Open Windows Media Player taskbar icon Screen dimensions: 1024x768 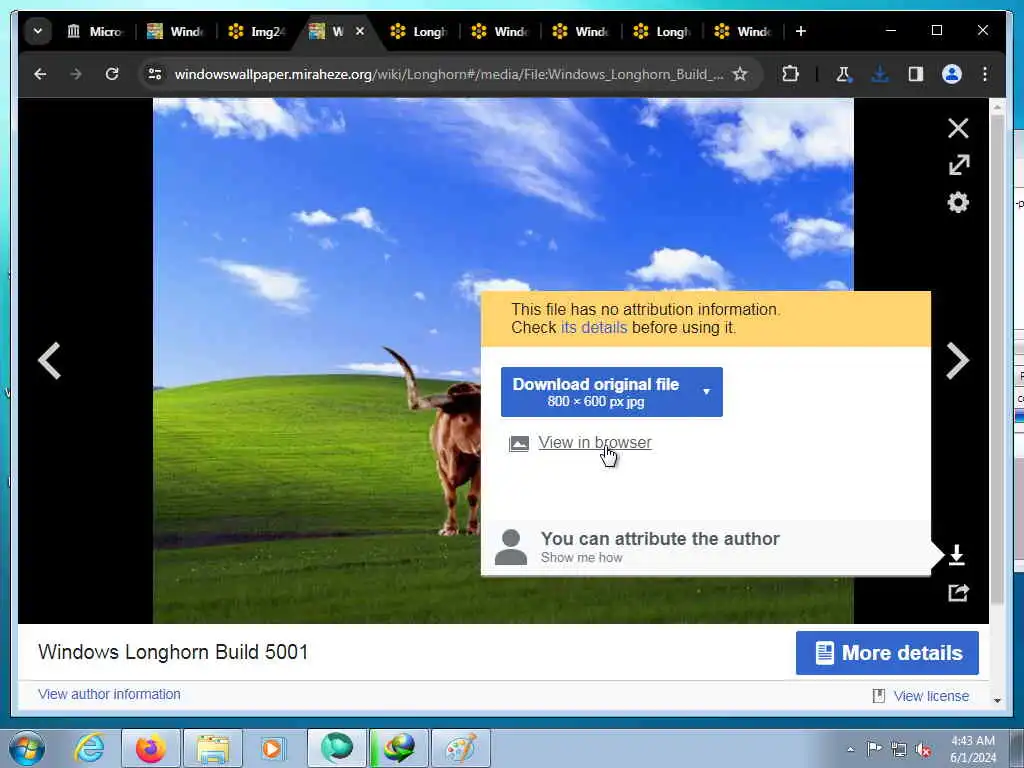click(x=272, y=748)
